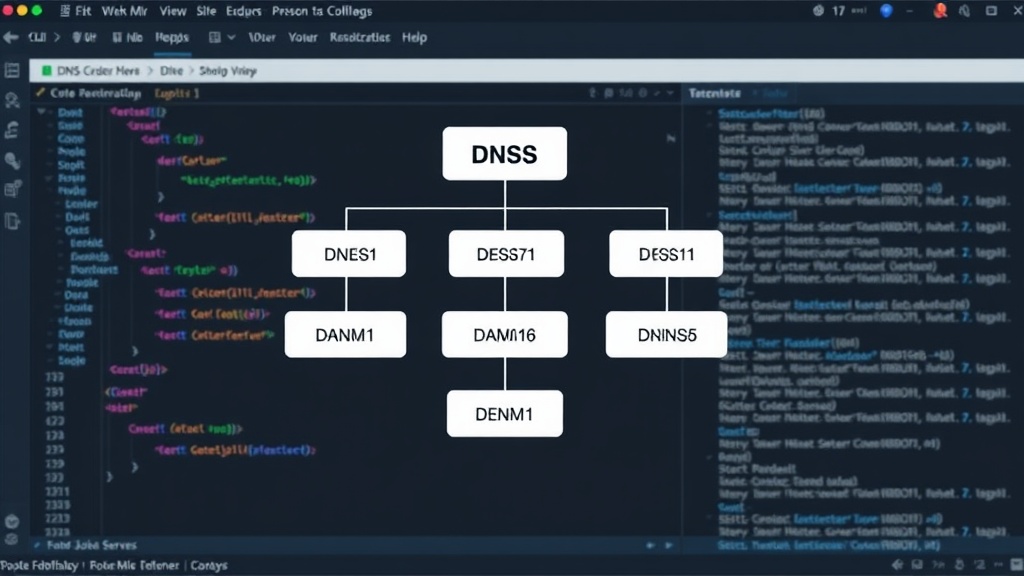Collapse the Dent tree node arrow
Viewport: 1024px width, 576px height.
pyautogui.click(x=42, y=112)
